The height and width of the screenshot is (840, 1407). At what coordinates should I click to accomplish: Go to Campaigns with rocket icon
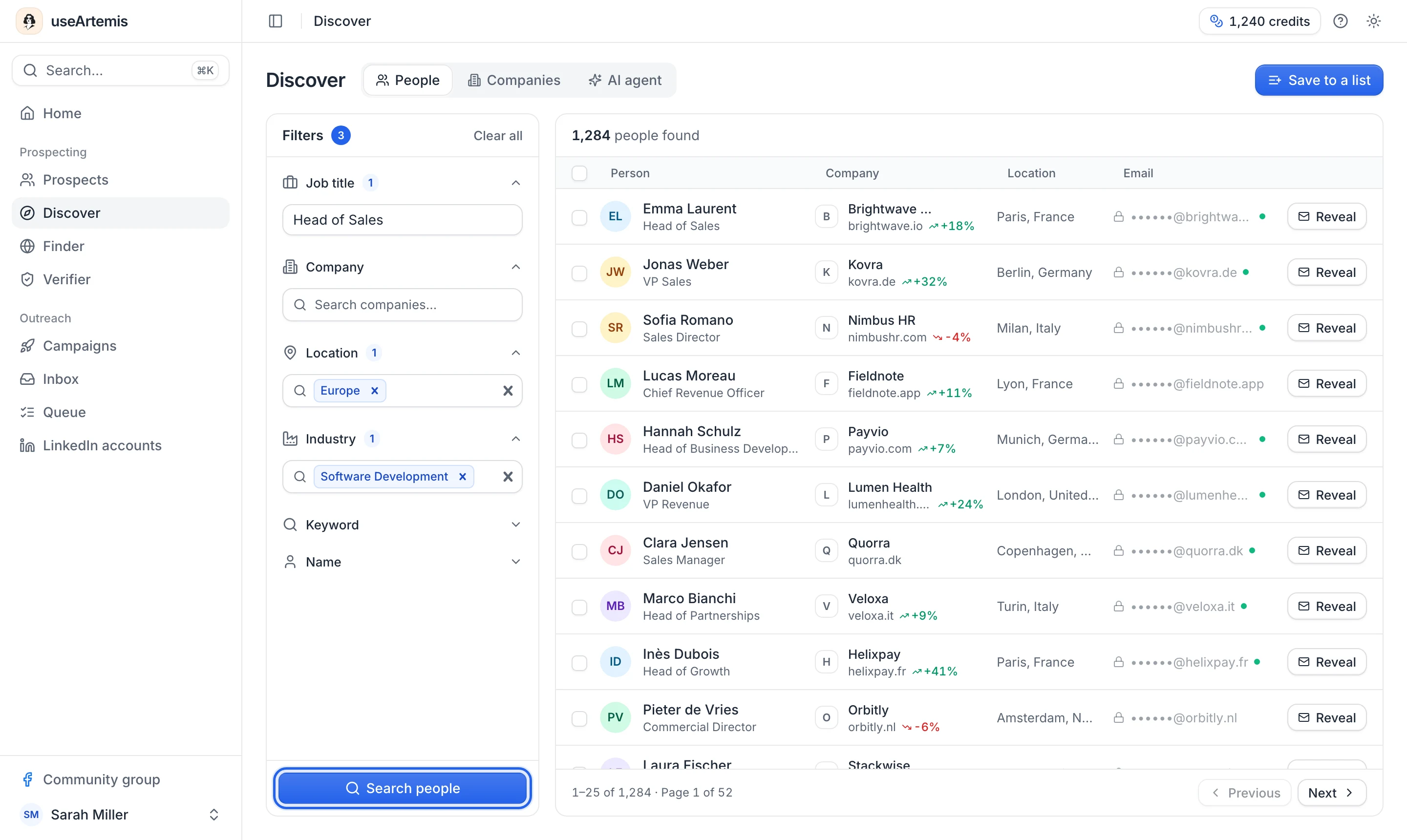tap(121, 346)
